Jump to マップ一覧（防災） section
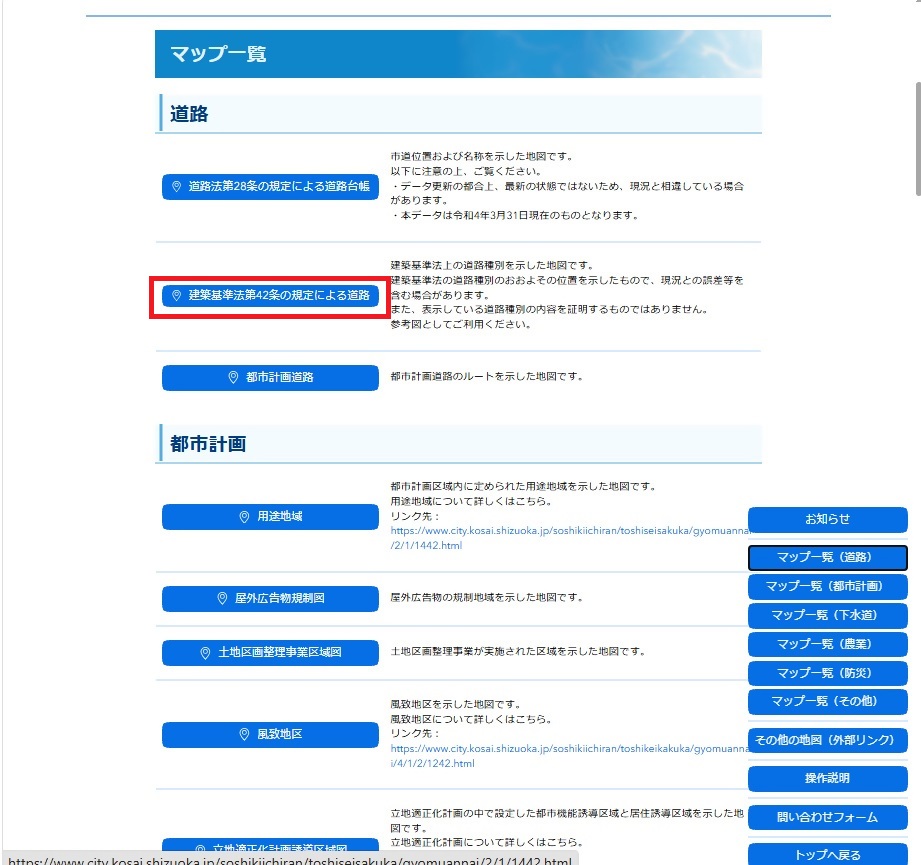 (828, 673)
